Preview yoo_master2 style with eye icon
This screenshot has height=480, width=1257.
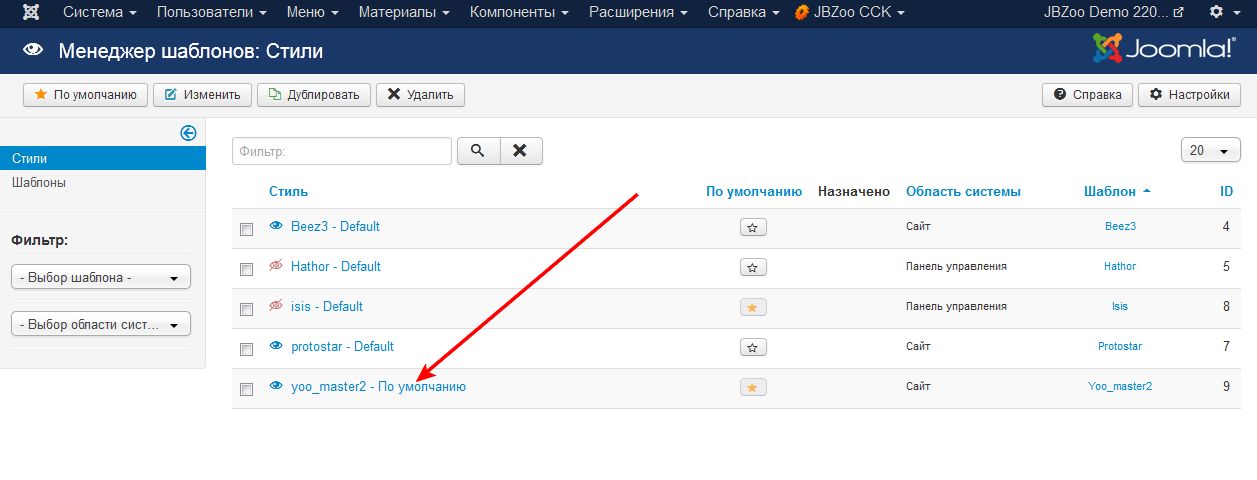click(x=277, y=386)
